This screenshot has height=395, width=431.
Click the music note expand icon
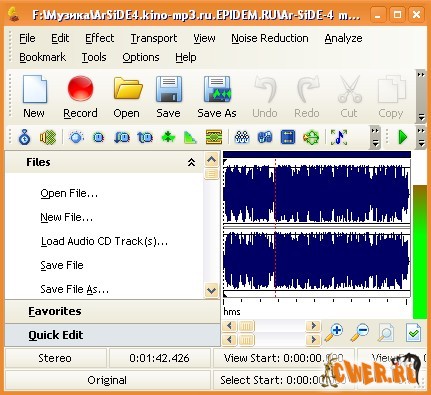[x=339, y=137]
